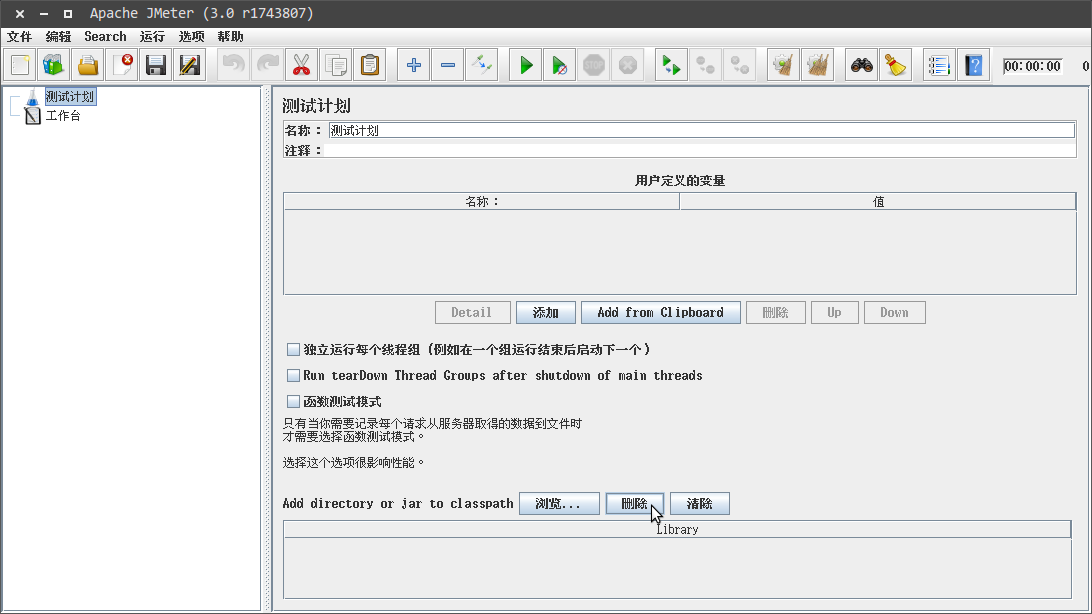The width and height of the screenshot is (1092, 614).
Task: Toggle Run tearDown Thread Groups checkbox
Action: 293,375
